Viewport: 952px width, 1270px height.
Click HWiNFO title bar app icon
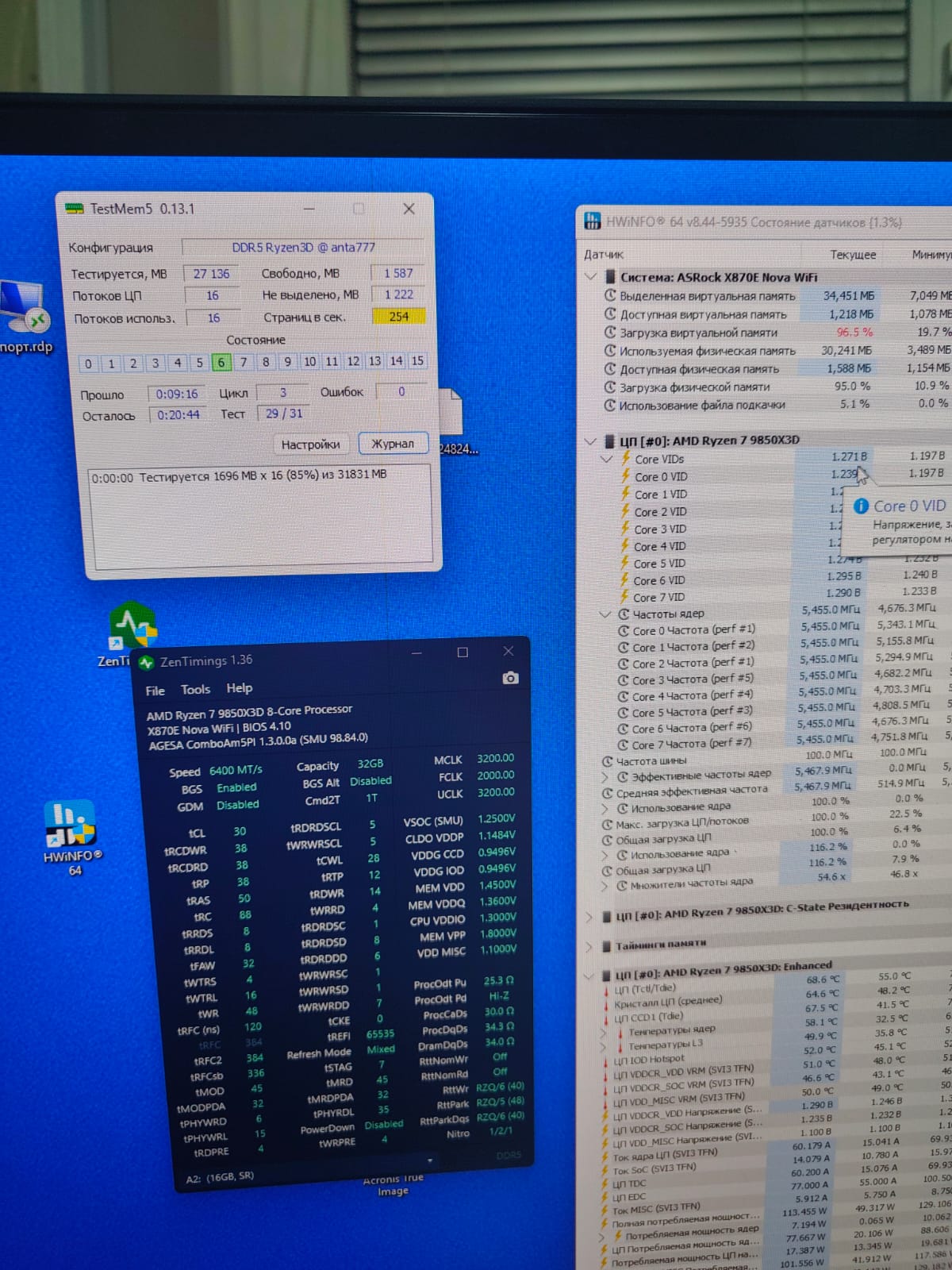(593, 221)
